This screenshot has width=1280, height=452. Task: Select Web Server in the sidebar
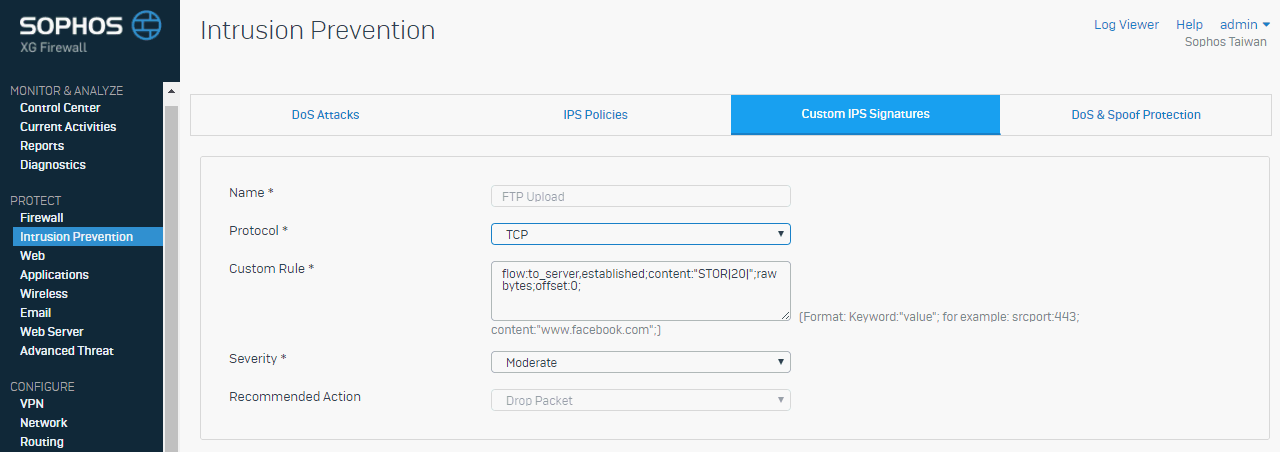click(x=52, y=332)
